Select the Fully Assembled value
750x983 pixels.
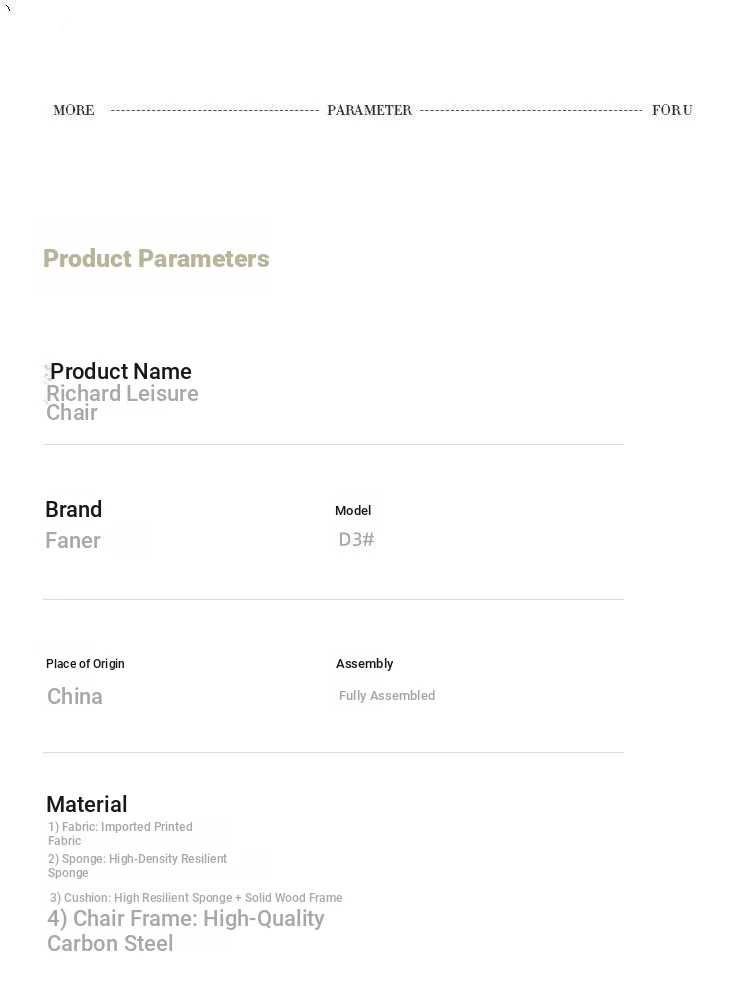coord(387,696)
